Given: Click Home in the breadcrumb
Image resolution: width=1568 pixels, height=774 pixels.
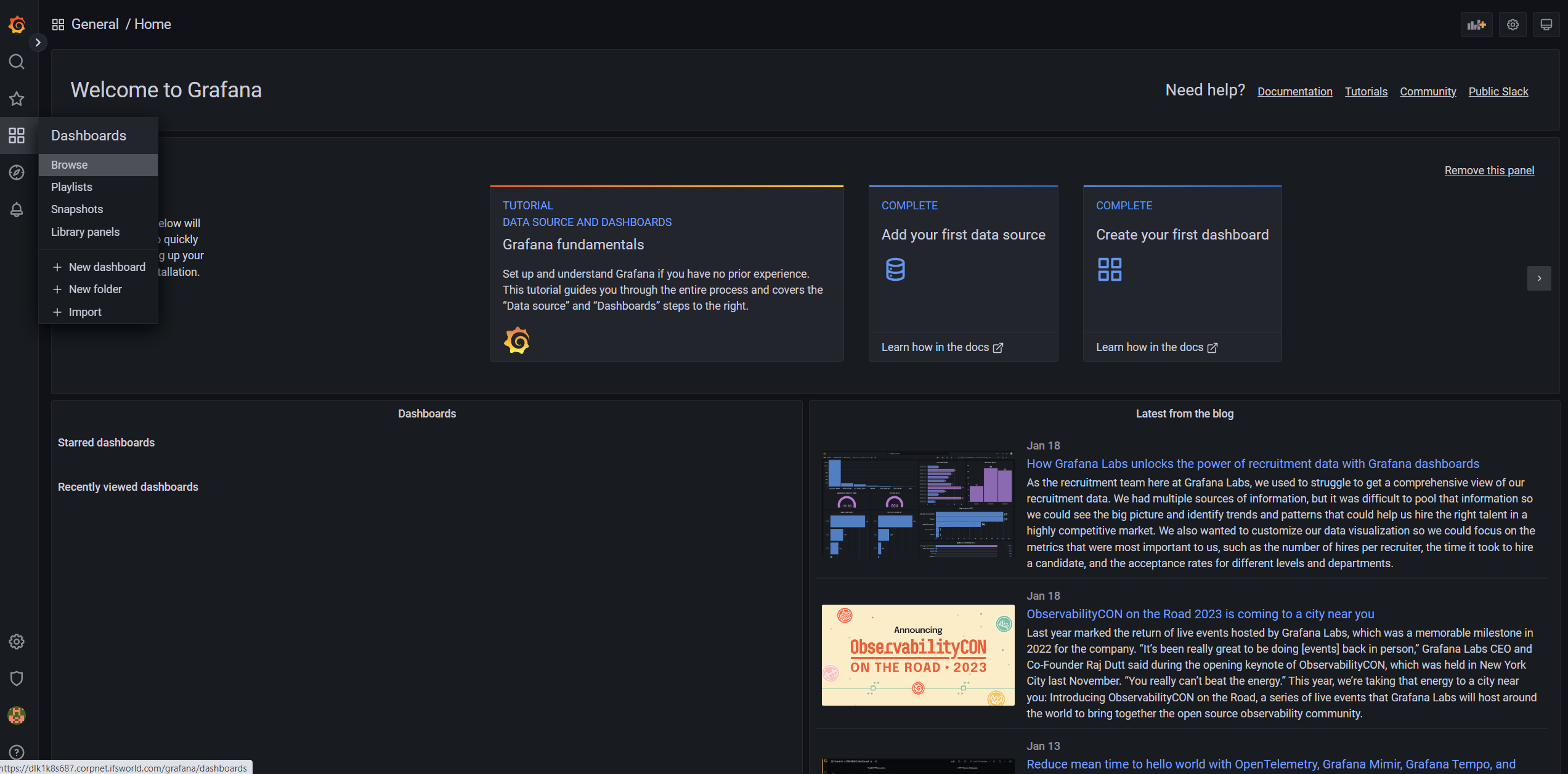Looking at the screenshot, I should [x=153, y=24].
